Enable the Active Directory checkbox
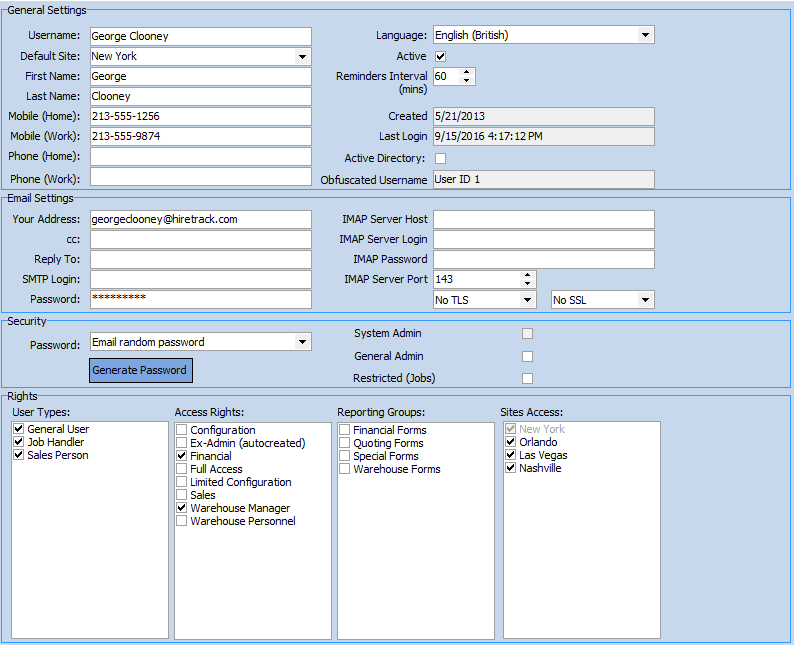Viewport: 794px width, 645px height. [441, 159]
